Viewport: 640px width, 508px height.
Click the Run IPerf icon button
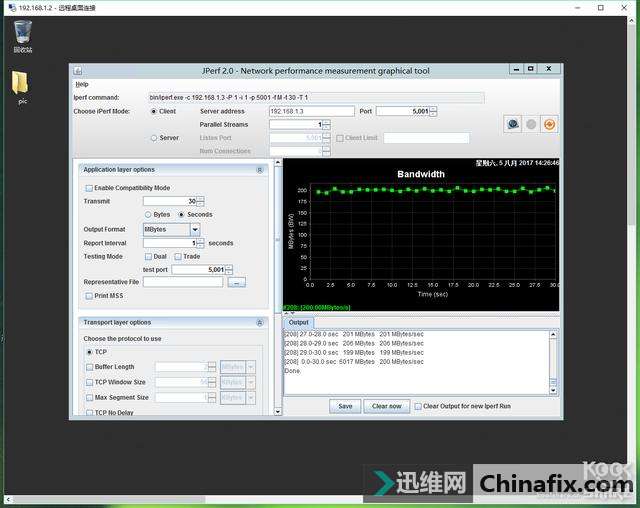pyautogui.click(x=512, y=124)
